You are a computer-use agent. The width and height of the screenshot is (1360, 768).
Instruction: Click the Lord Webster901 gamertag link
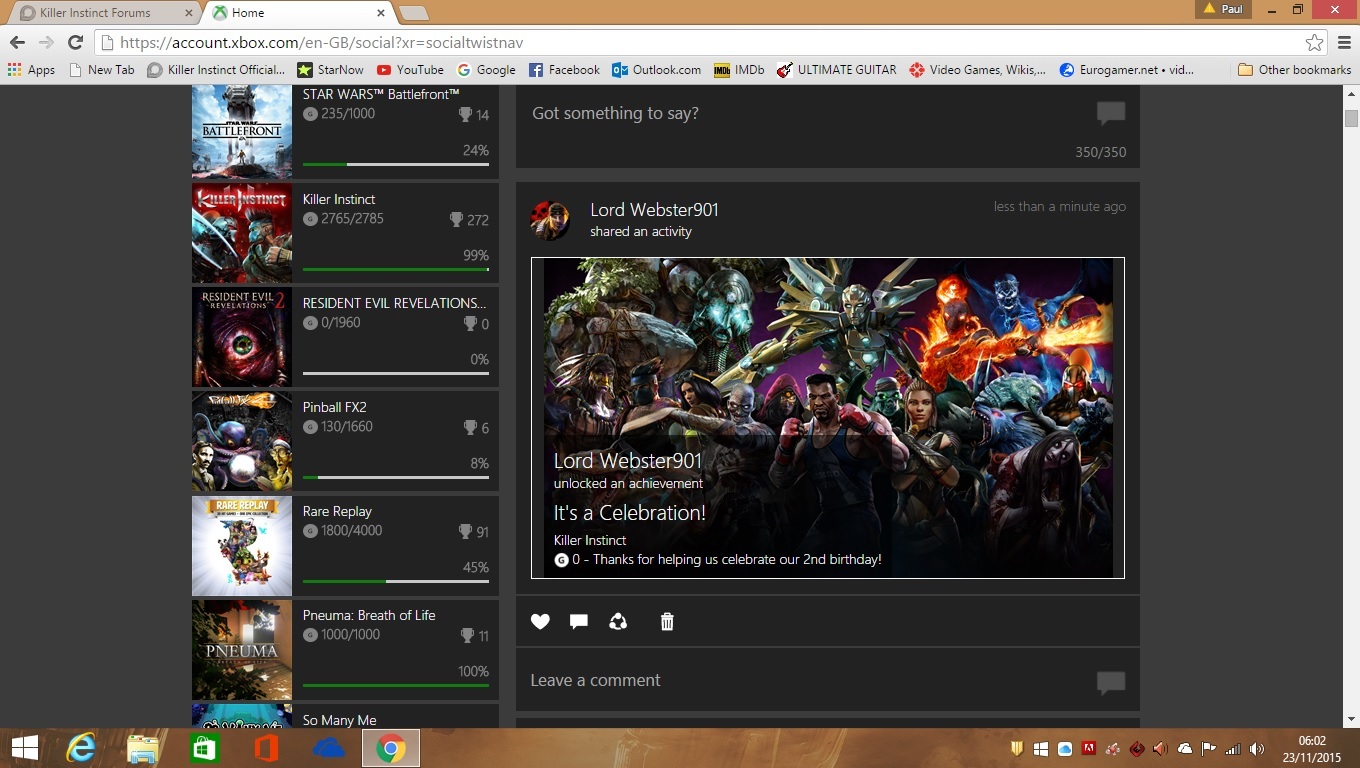(x=654, y=210)
